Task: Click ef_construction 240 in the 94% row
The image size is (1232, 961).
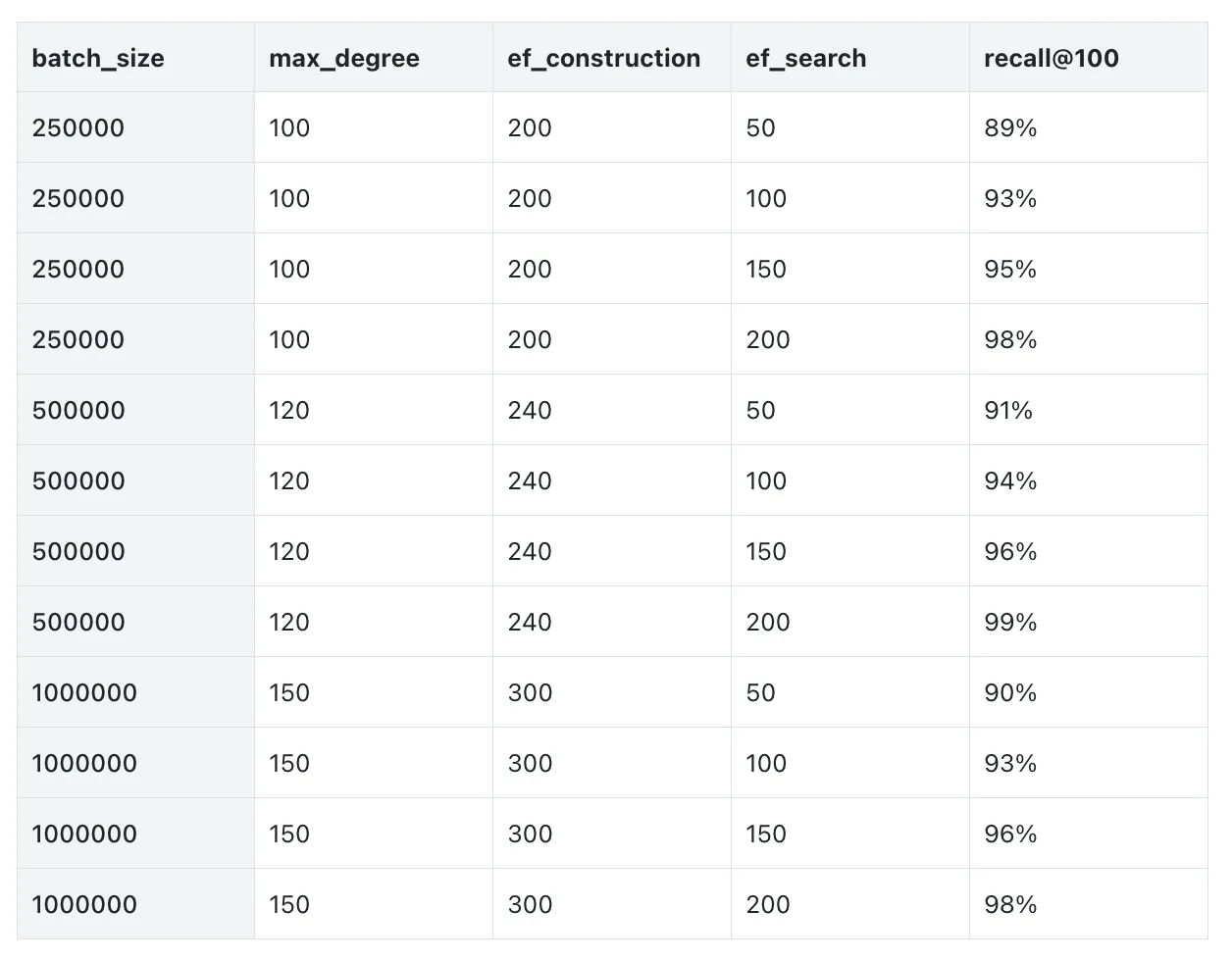Action: pos(530,481)
